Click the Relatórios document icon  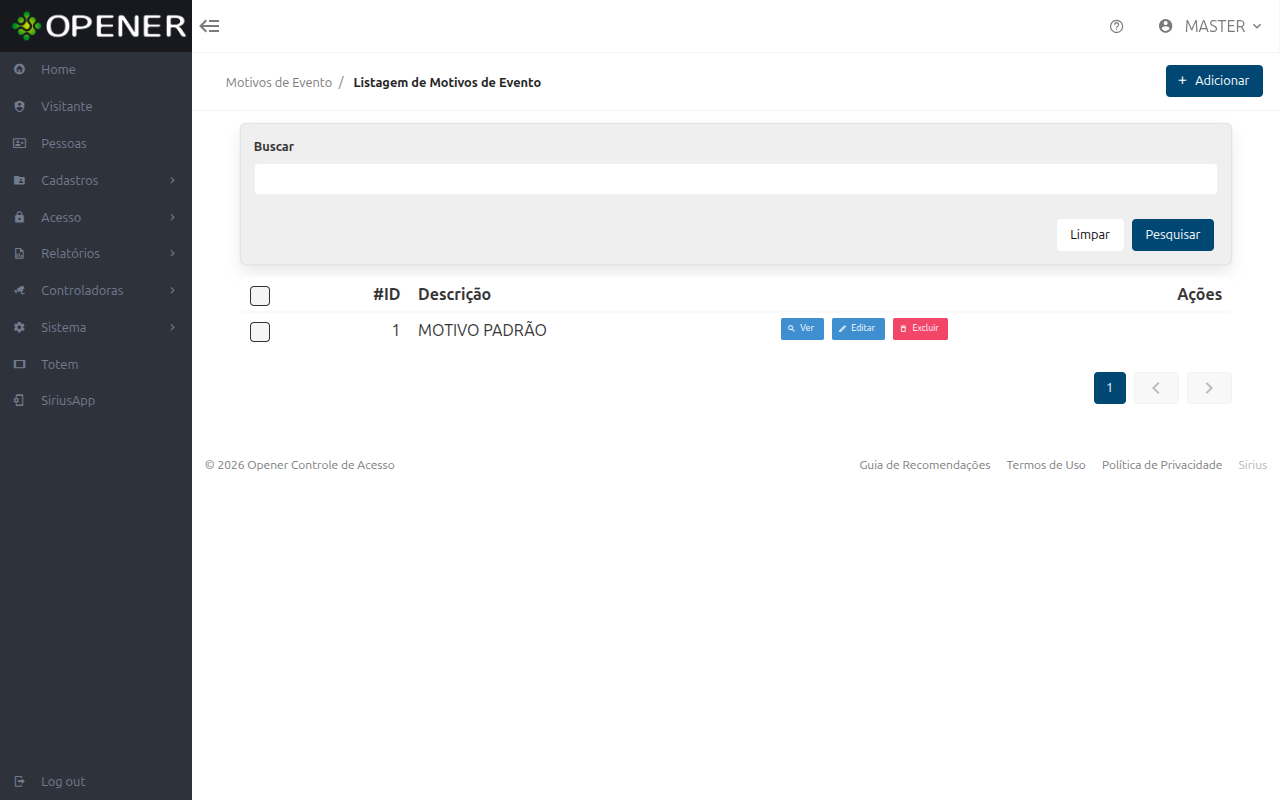[19, 254]
